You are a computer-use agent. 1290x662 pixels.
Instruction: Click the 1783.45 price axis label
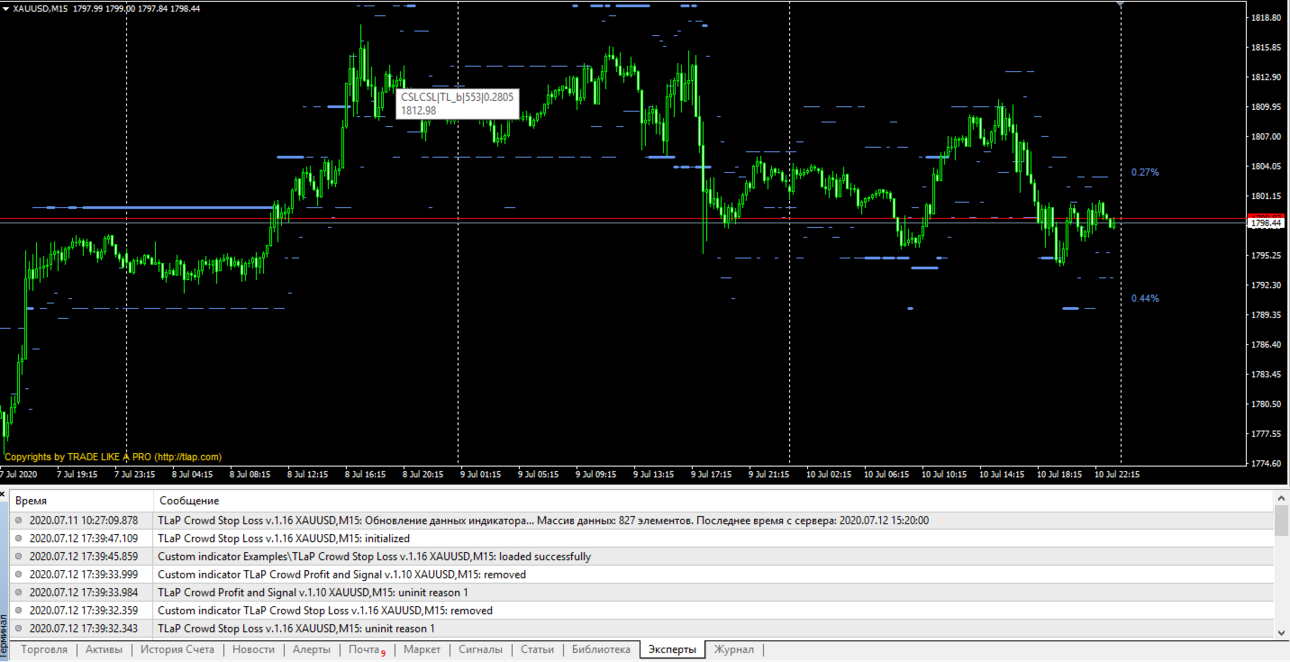click(x=1266, y=374)
